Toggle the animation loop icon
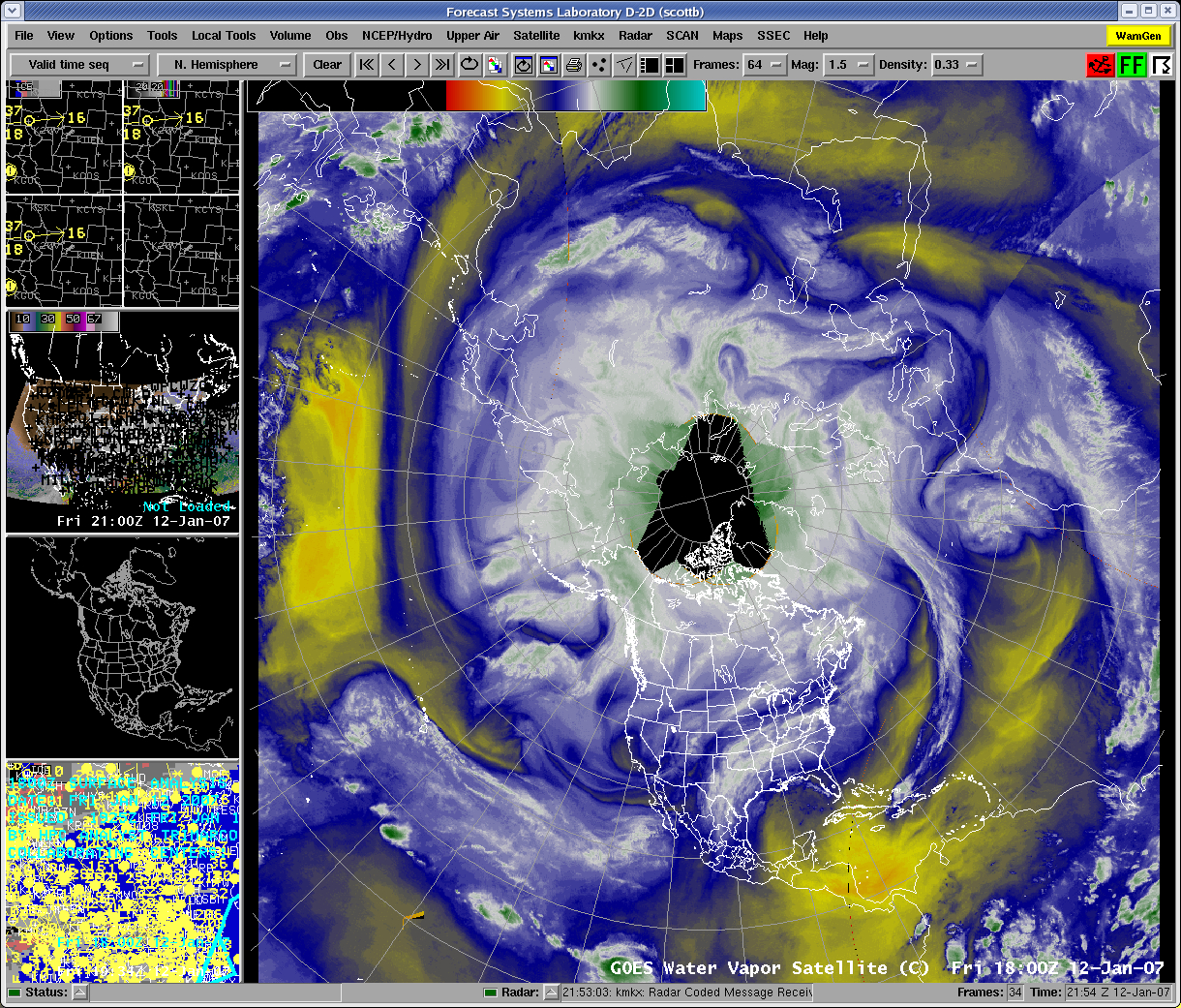Image resolution: width=1181 pixels, height=1008 pixels. [469, 65]
